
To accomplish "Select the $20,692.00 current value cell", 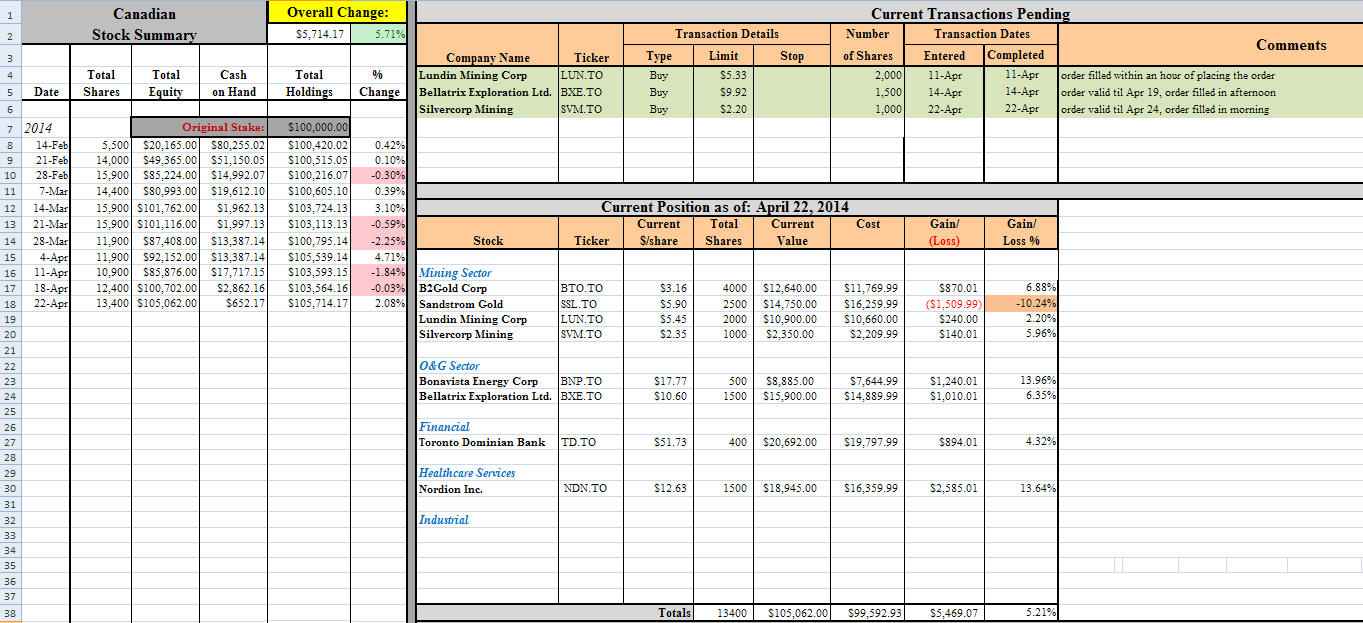I will (791, 442).
